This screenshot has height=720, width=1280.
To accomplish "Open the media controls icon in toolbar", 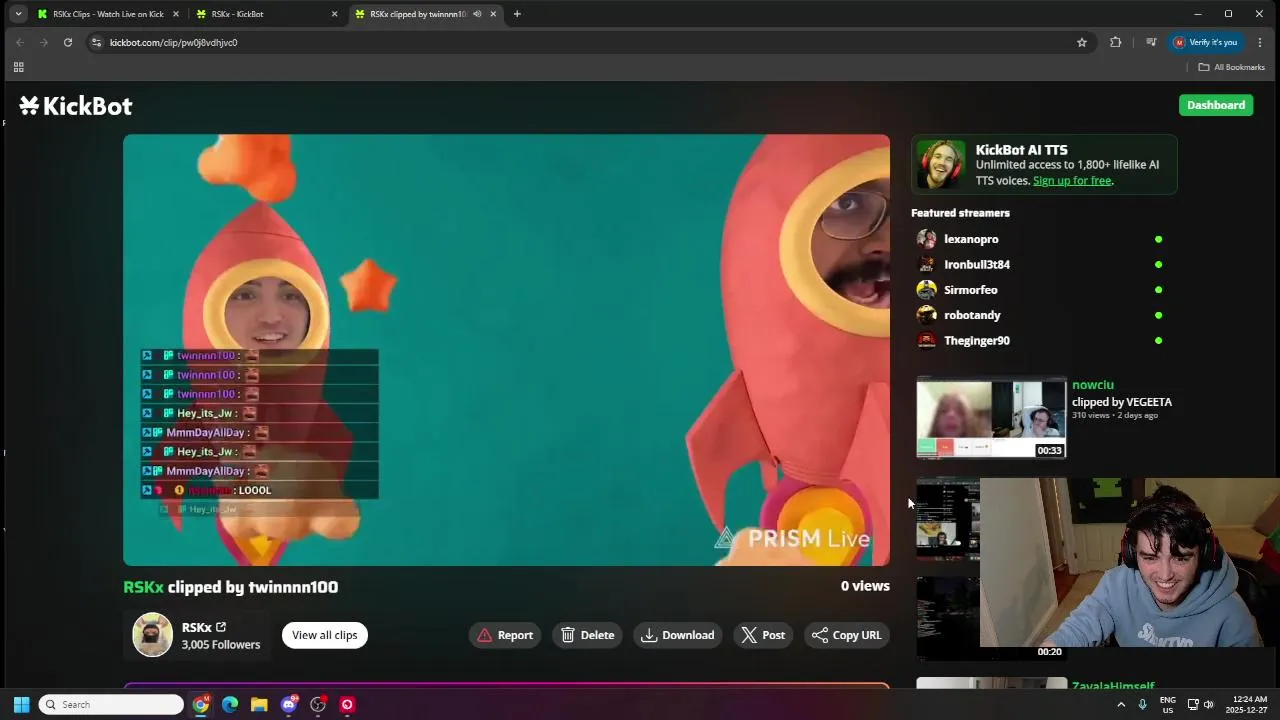I will pyautogui.click(x=1151, y=42).
